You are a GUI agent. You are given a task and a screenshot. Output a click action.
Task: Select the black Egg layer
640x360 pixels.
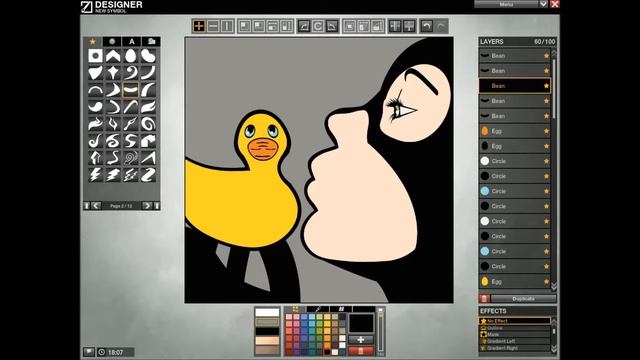click(x=514, y=146)
